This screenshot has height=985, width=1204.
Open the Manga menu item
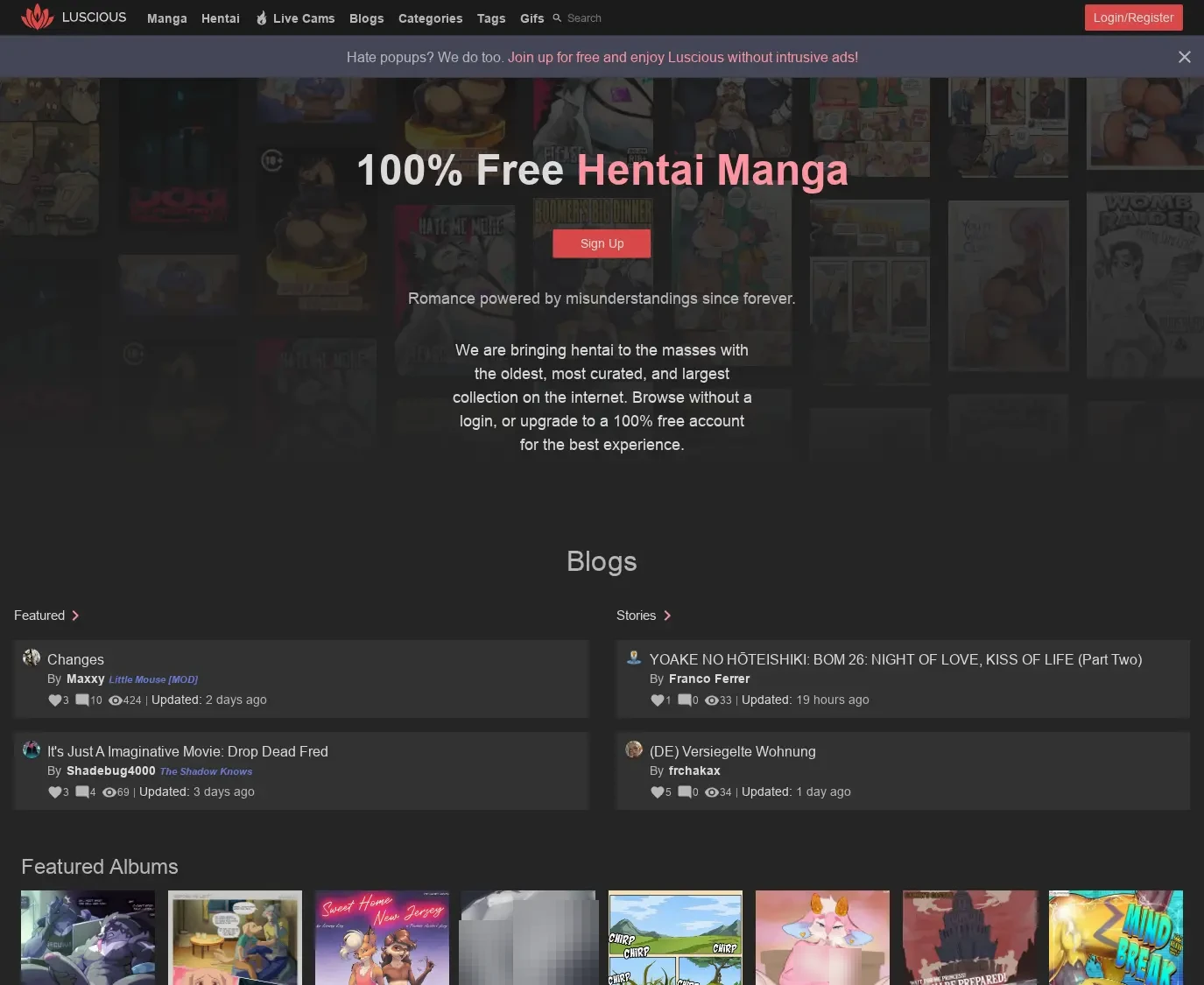pos(167,18)
